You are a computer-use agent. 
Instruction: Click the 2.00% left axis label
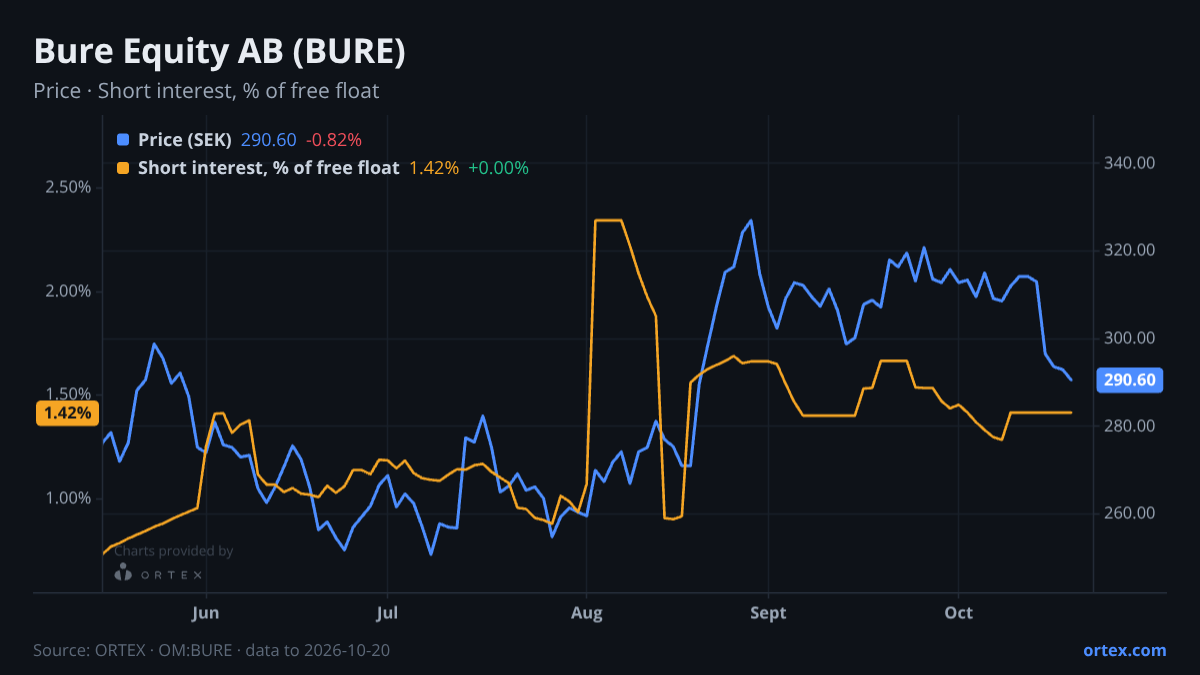coord(68,291)
